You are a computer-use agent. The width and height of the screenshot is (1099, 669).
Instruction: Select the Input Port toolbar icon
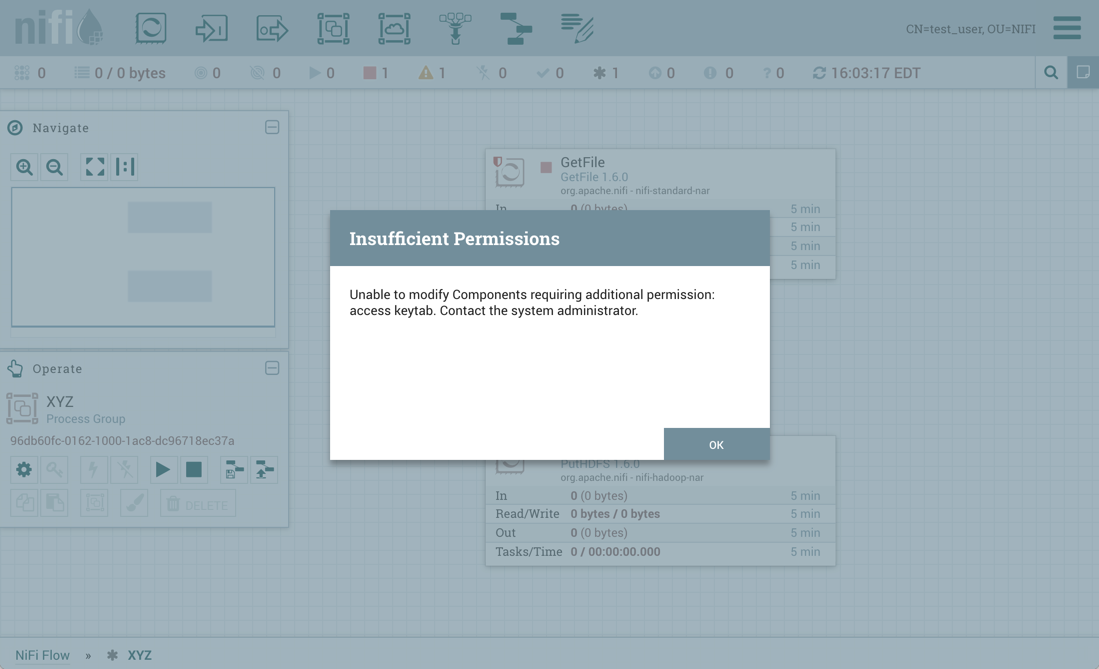(x=211, y=28)
